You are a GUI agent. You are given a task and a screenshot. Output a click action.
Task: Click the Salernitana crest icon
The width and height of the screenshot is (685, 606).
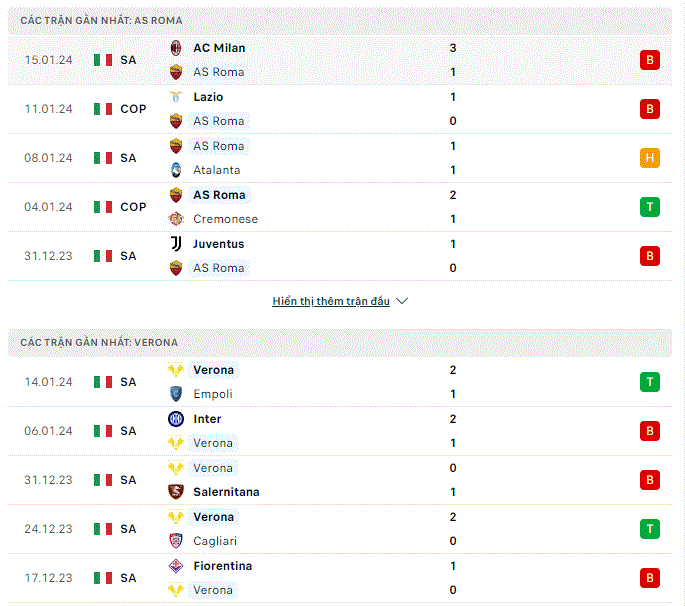point(176,492)
